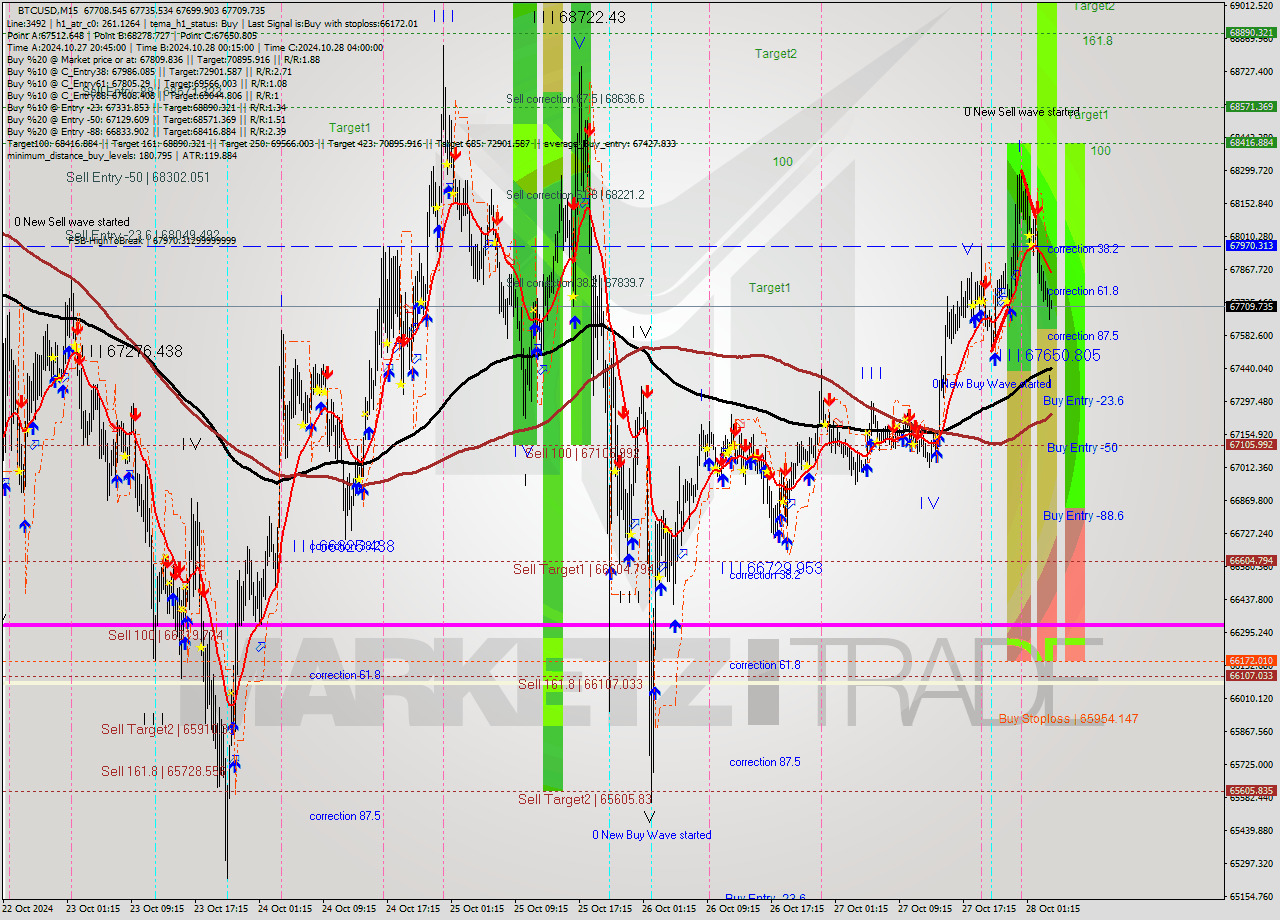
Task: Click the 'Sell 161.8 | 65728.55' label
Action: [x=163, y=771]
